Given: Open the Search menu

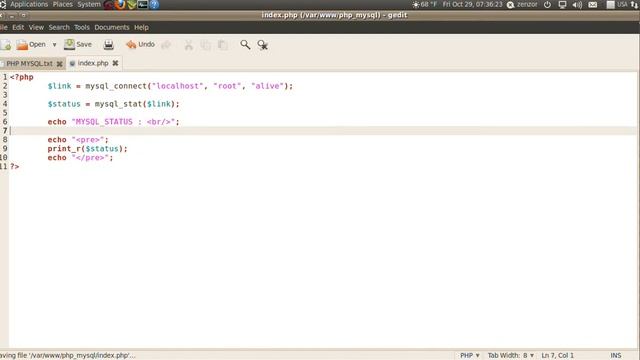Looking at the screenshot, I should click(59, 27).
